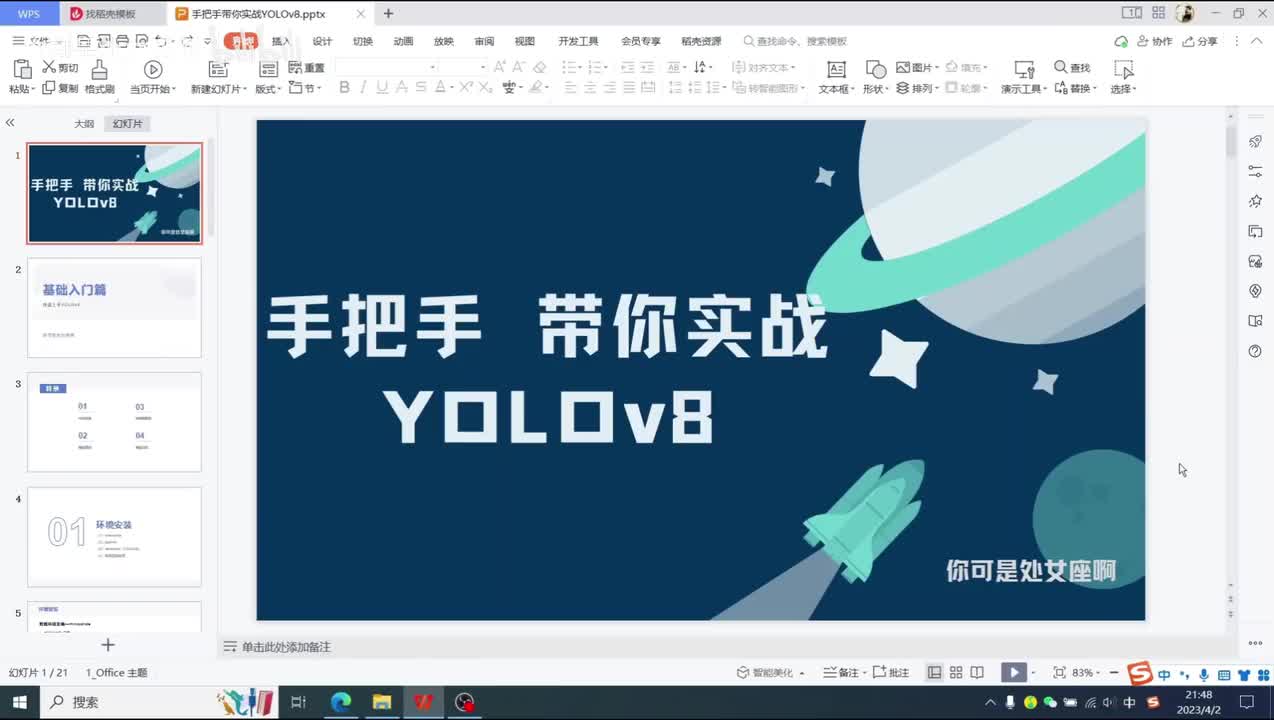The image size is (1274, 720).
Task: Click the Find (查找) magnifier icon
Action: [x=1061, y=67]
